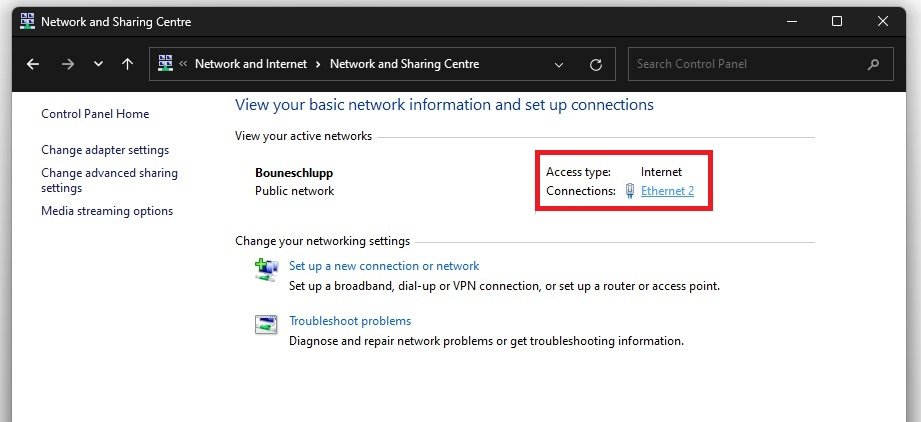
Task: Go back with the left arrow button
Action: [x=33, y=64]
